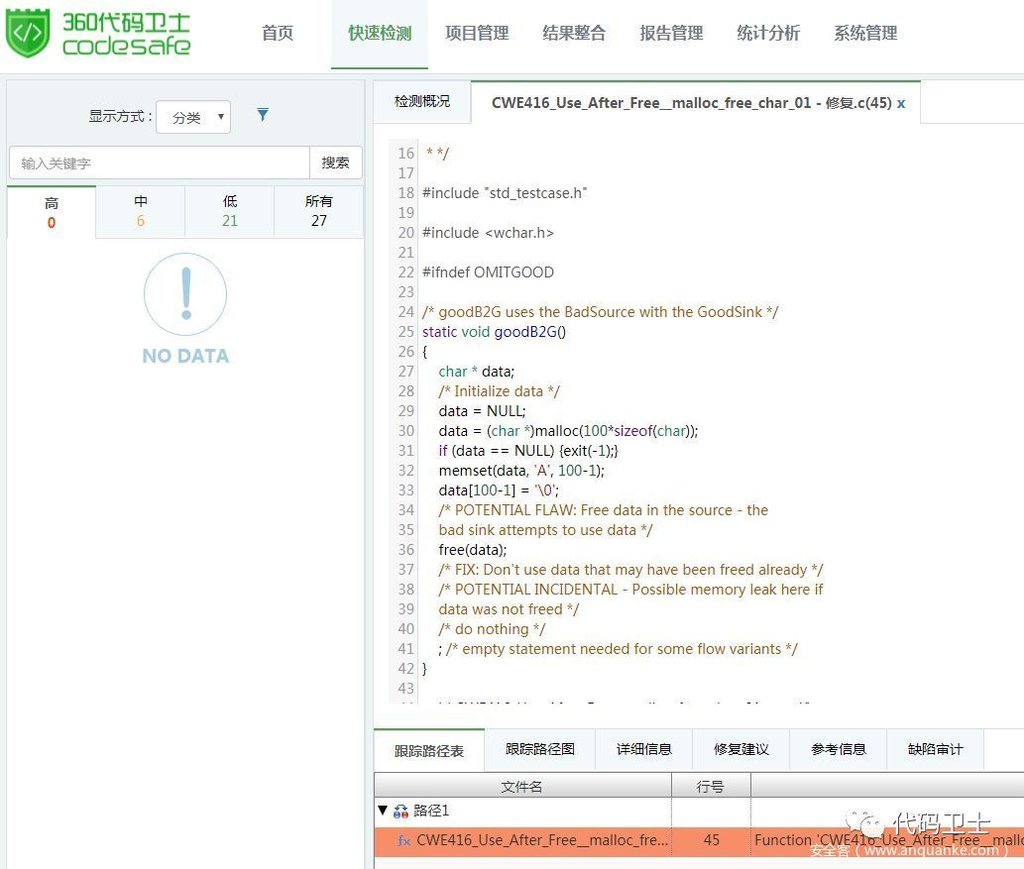Click the fx function icon in trace row
Viewport: 1024px width, 869px height.
click(404, 840)
